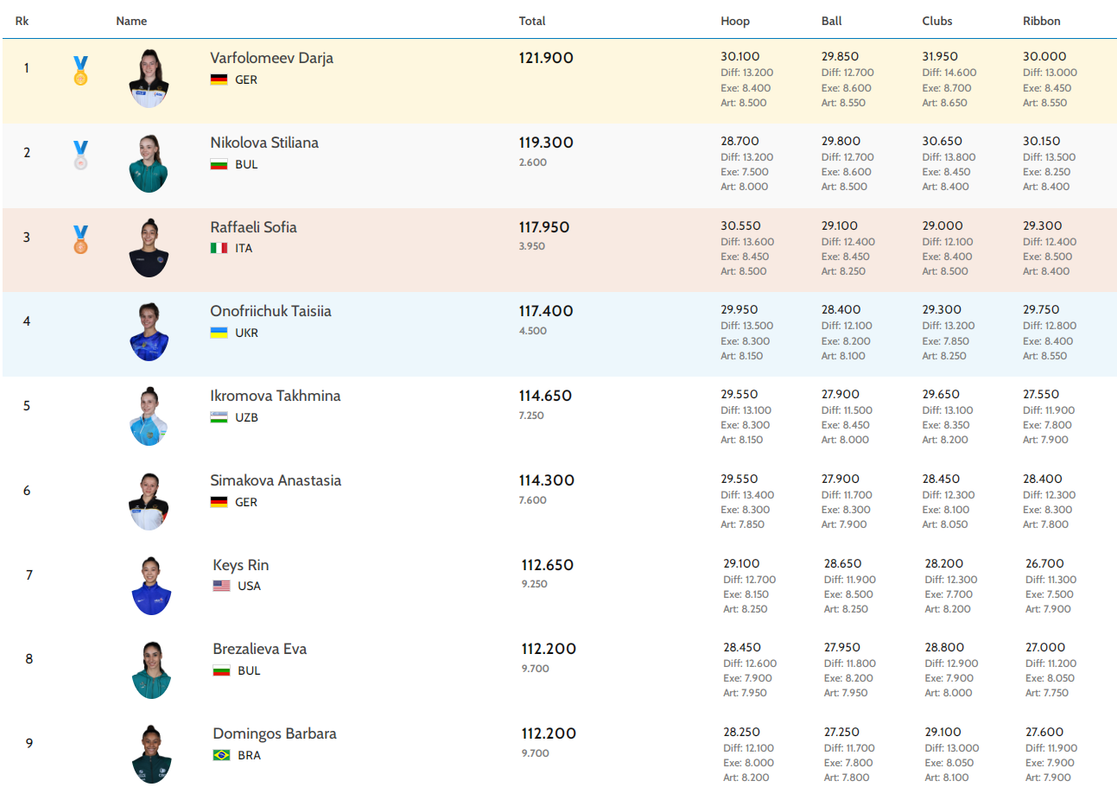Click Keys Rin's Ribbon score 26.700
The image size is (1117, 800).
tap(1045, 563)
